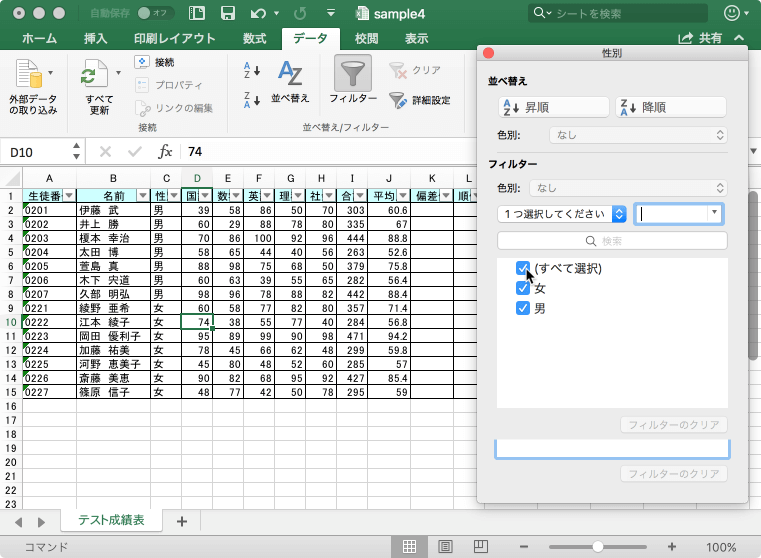Click the シートを検索 search box
This screenshot has width=761, height=558.
(617, 13)
